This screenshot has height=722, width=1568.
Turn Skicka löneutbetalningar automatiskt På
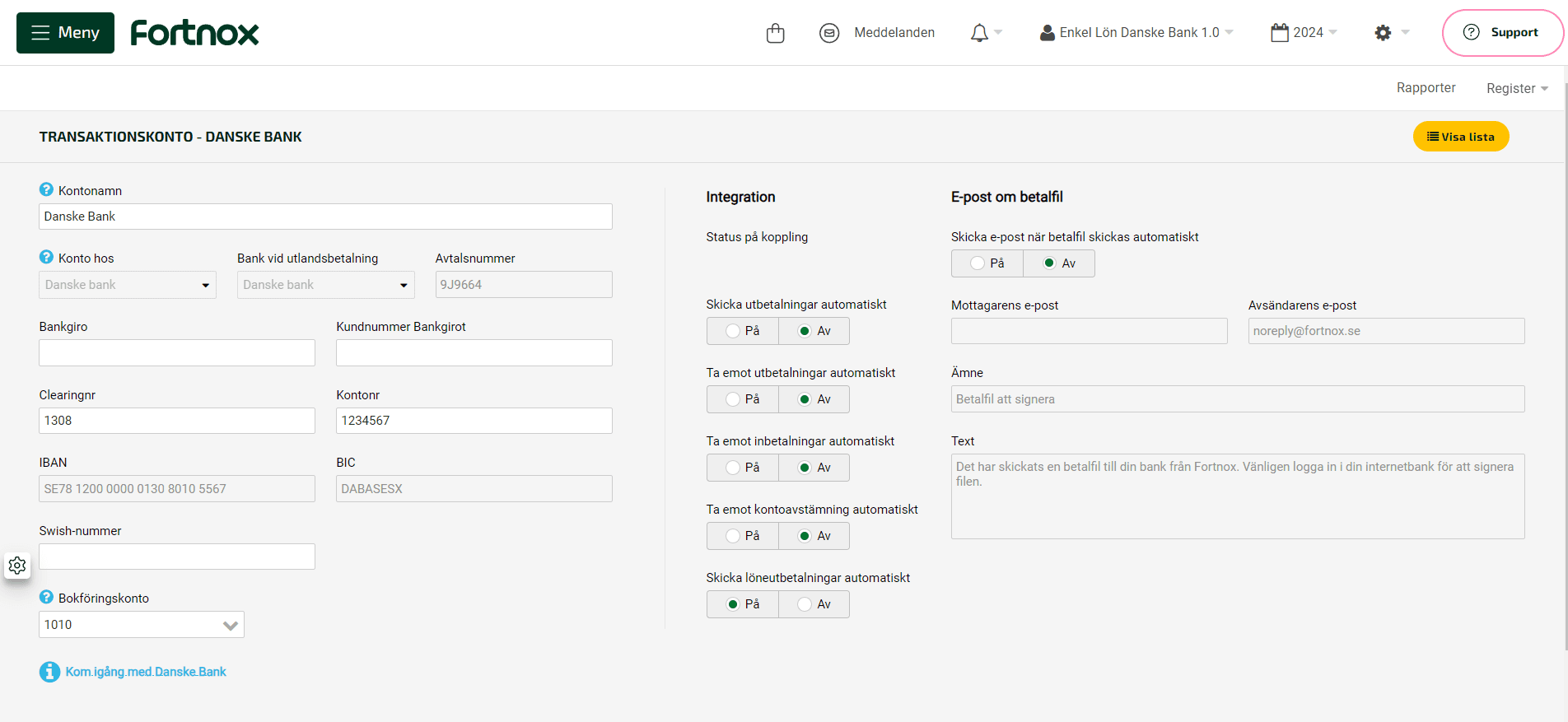(743, 604)
